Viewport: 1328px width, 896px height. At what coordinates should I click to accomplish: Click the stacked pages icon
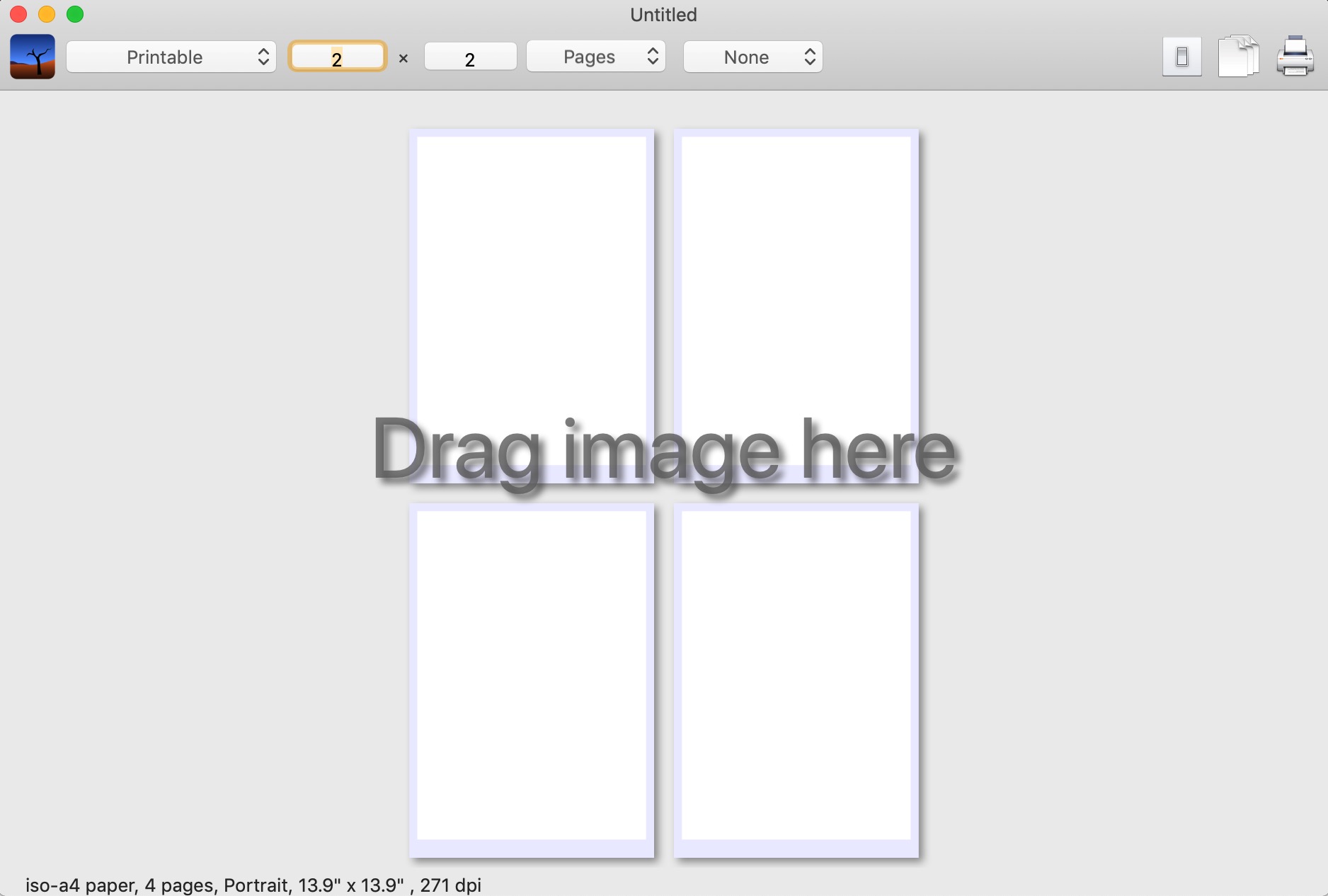tap(1238, 56)
